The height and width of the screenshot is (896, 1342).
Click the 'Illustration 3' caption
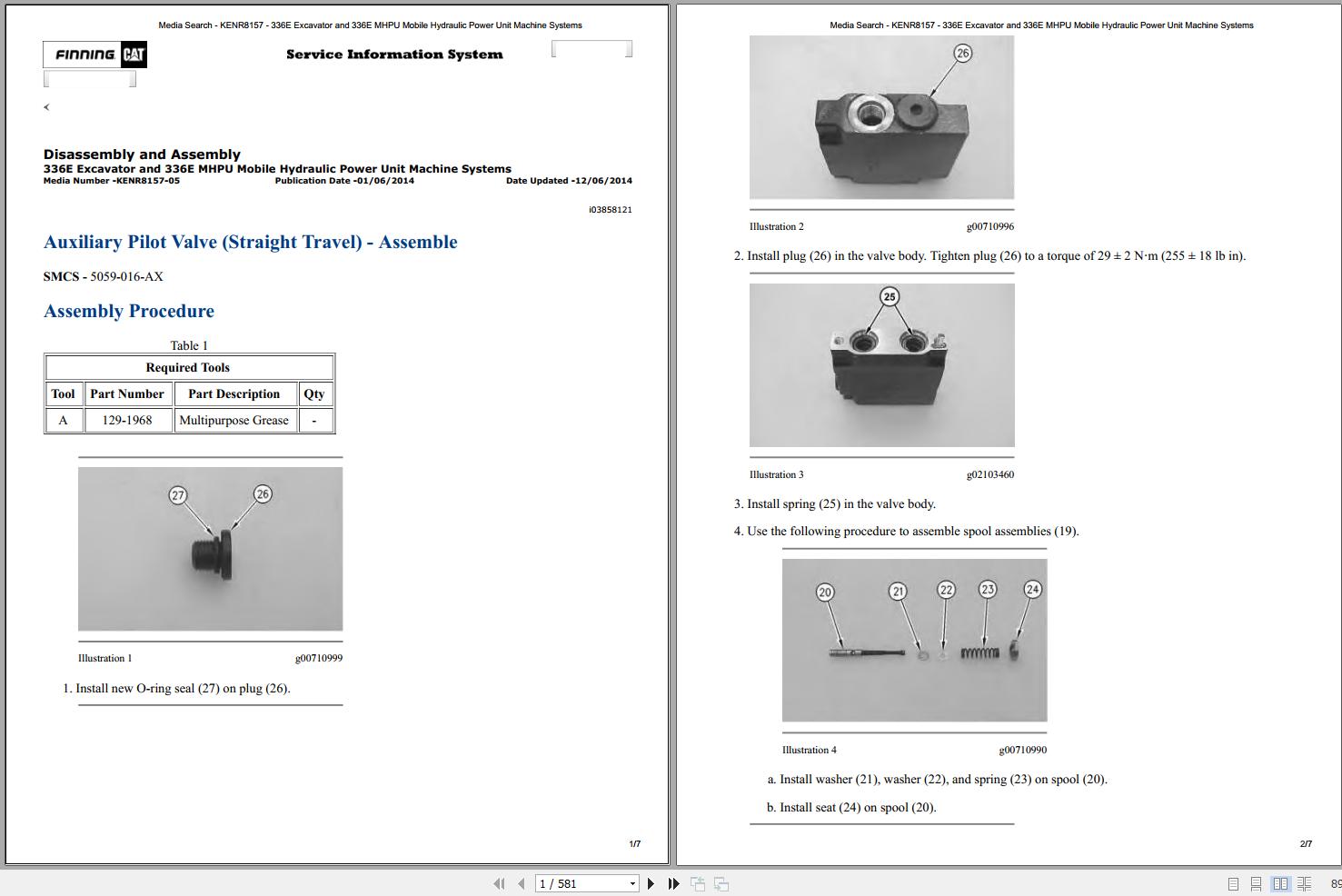pyautogui.click(x=777, y=474)
